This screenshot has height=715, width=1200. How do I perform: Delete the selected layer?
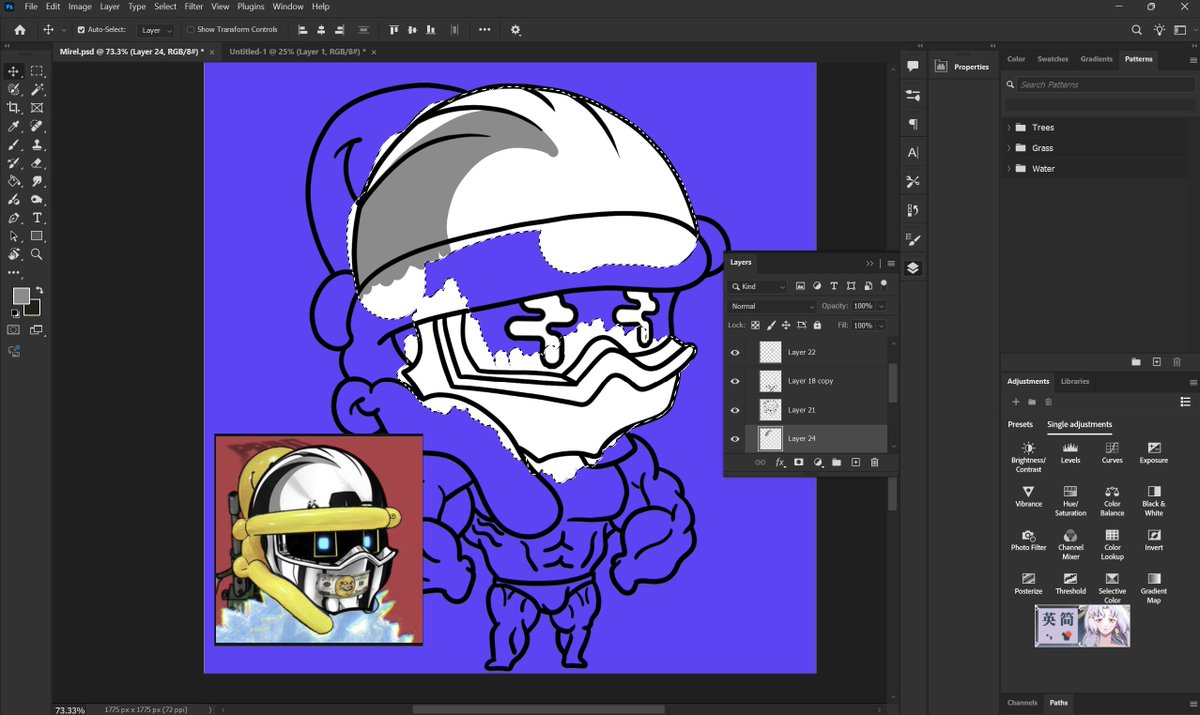coord(874,462)
